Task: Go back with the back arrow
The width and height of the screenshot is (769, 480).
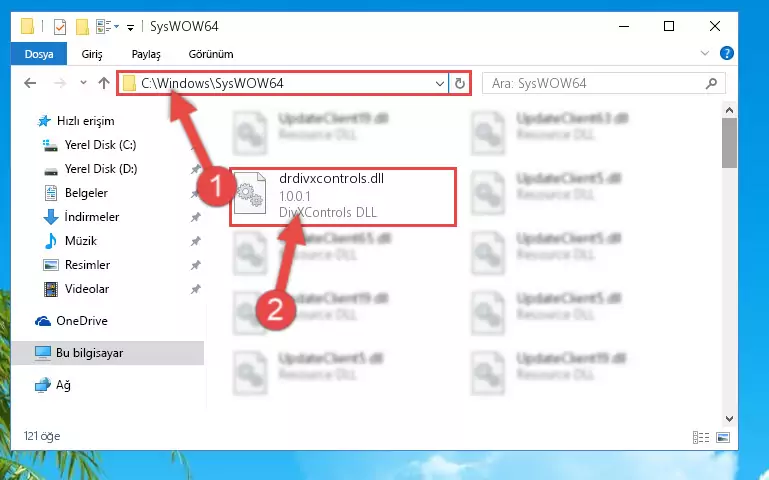Action: coord(30,83)
